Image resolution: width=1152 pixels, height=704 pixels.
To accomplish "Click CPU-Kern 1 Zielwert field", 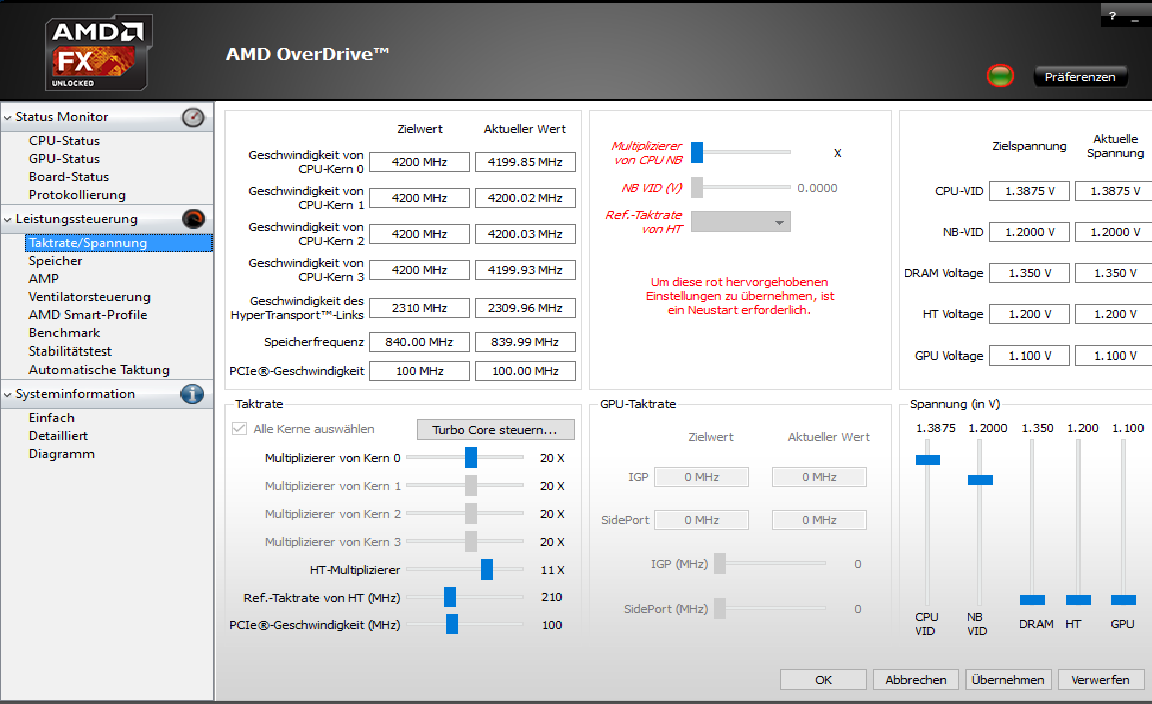I will click(420, 198).
